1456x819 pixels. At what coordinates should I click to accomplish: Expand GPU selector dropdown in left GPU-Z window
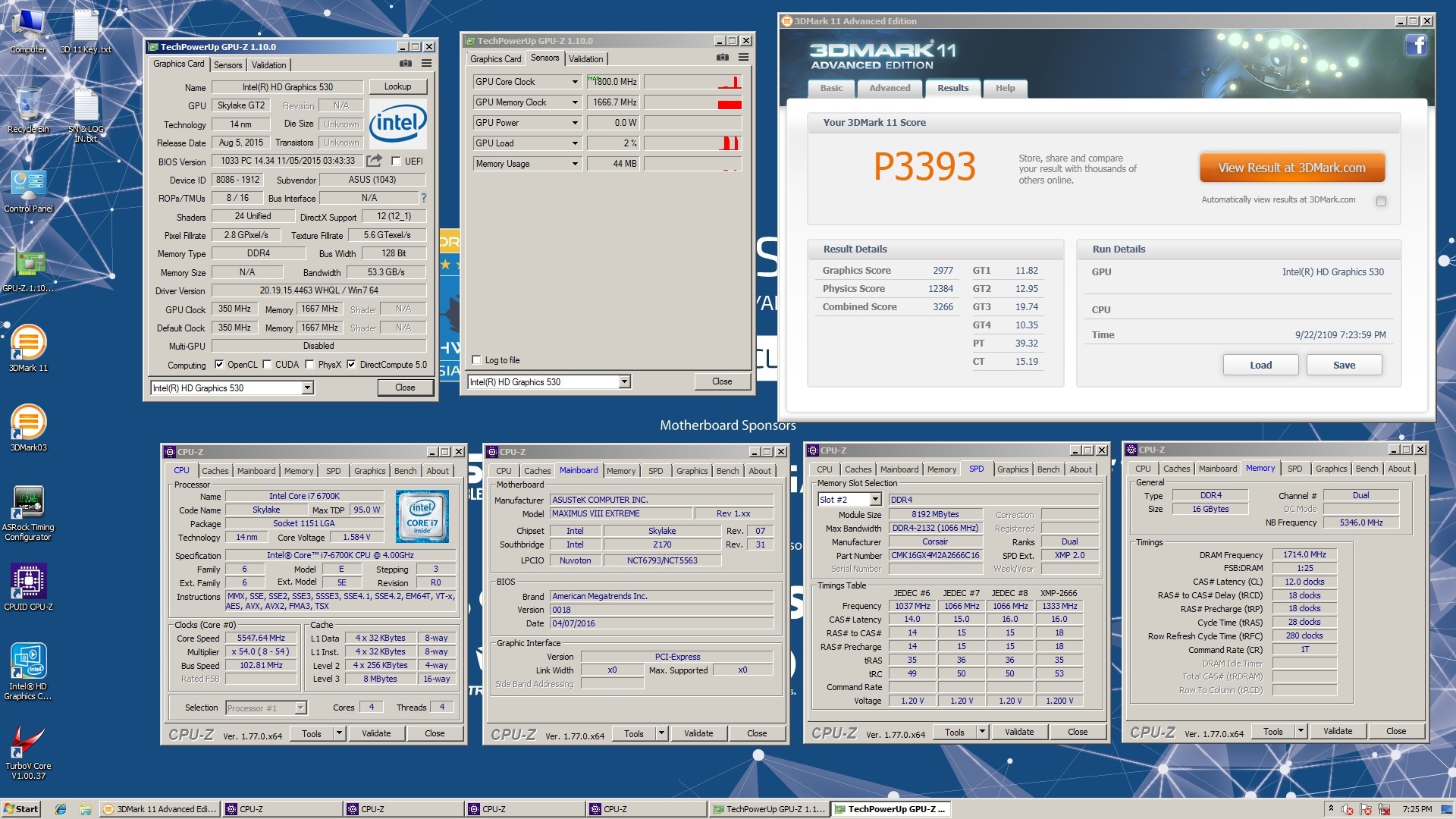pyautogui.click(x=307, y=388)
